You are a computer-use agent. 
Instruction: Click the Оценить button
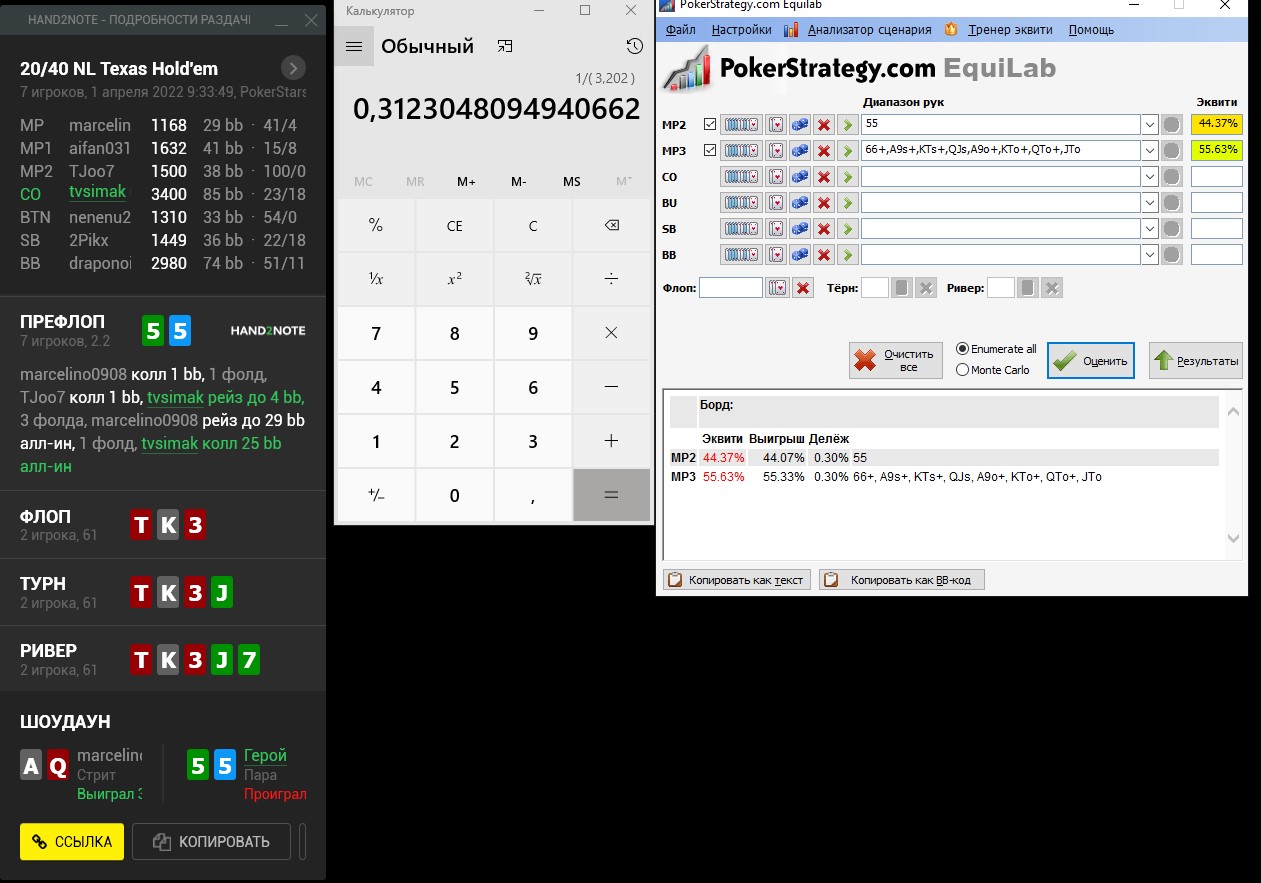click(1091, 360)
